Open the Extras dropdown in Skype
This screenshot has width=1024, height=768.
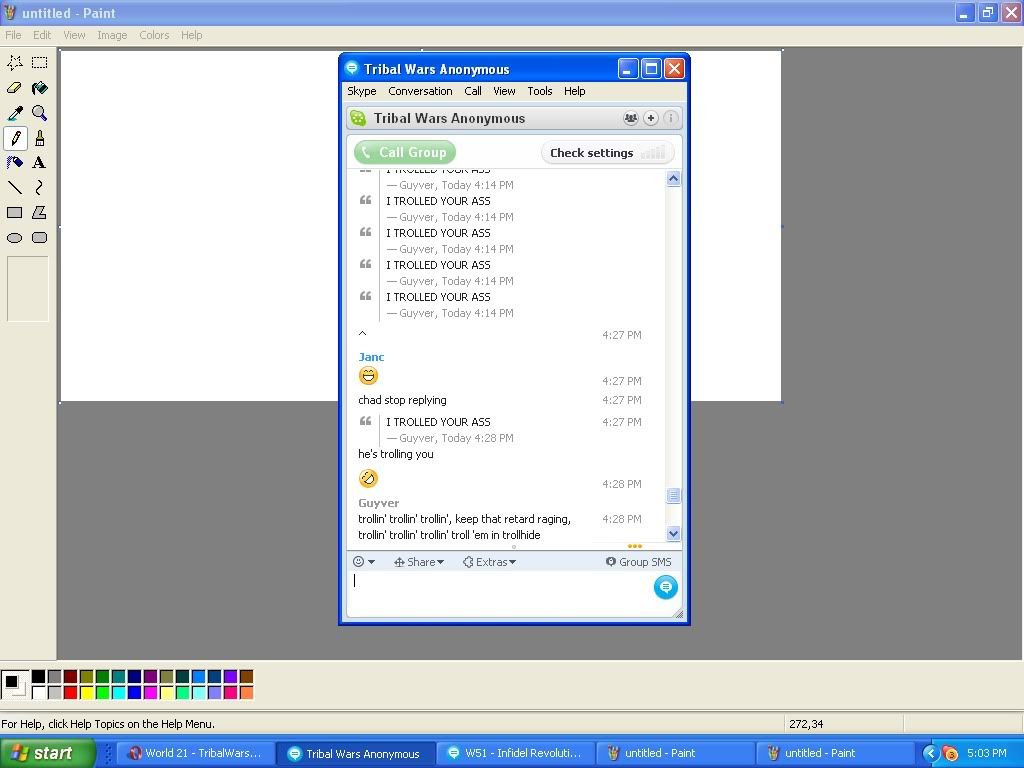pos(489,562)
